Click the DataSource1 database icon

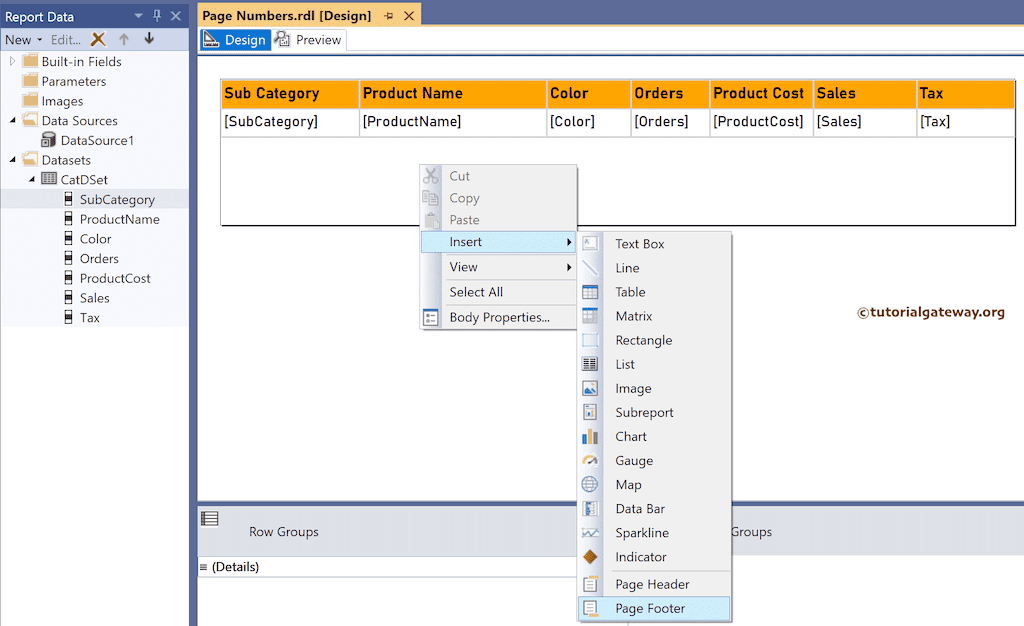point(49,141)
